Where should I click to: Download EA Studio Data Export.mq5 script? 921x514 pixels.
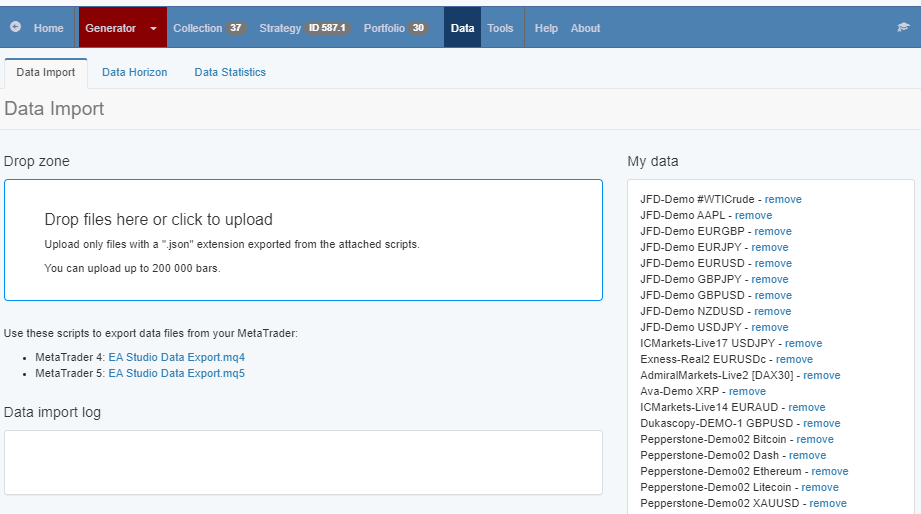click(x=176, y=373)
